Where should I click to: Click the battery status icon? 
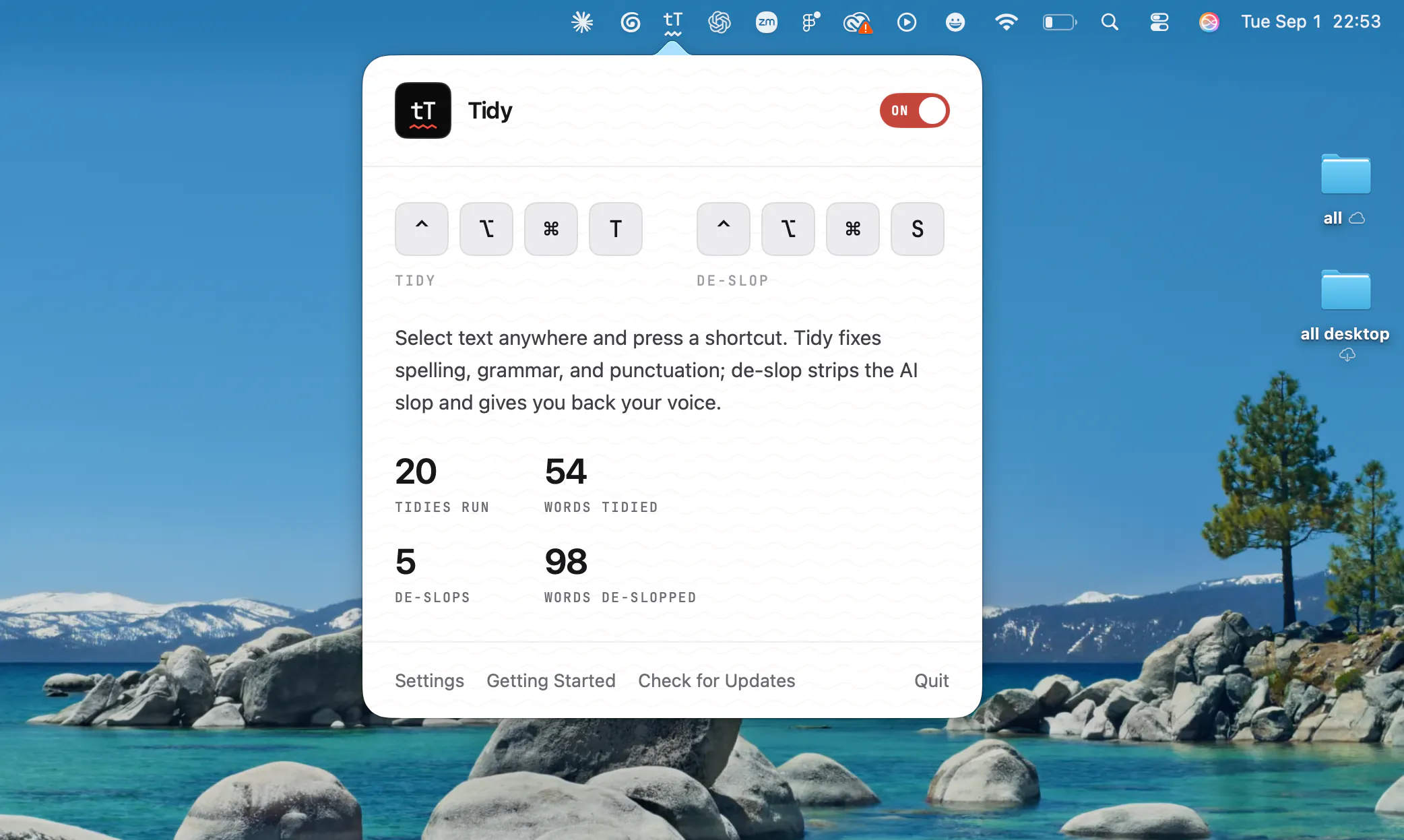[1060, 22]
